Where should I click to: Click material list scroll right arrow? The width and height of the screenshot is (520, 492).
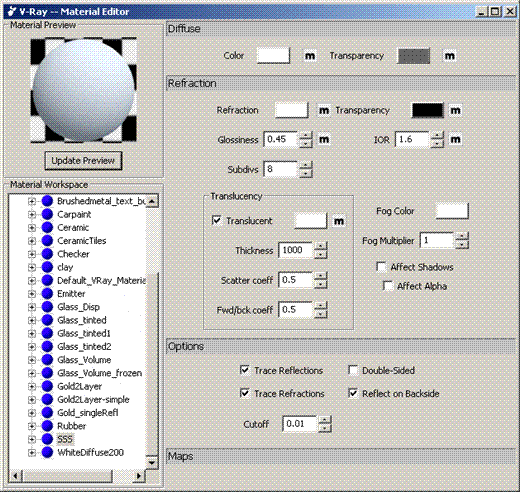139,476
